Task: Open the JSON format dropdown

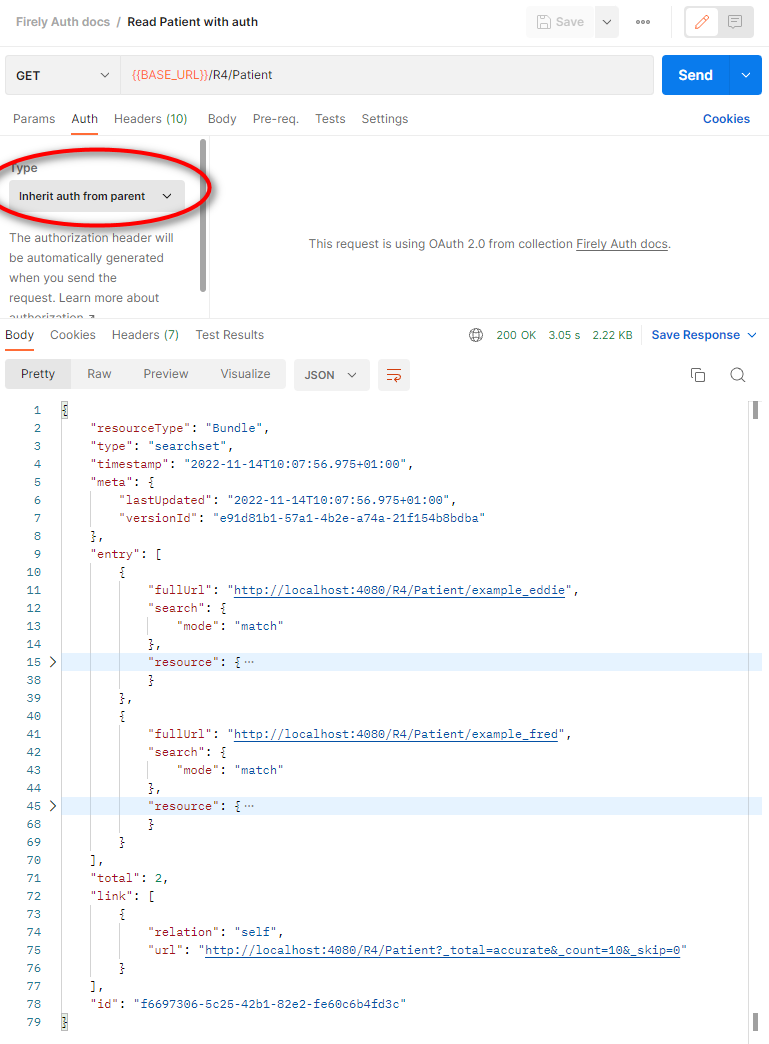Action: (x=331, y=375)
